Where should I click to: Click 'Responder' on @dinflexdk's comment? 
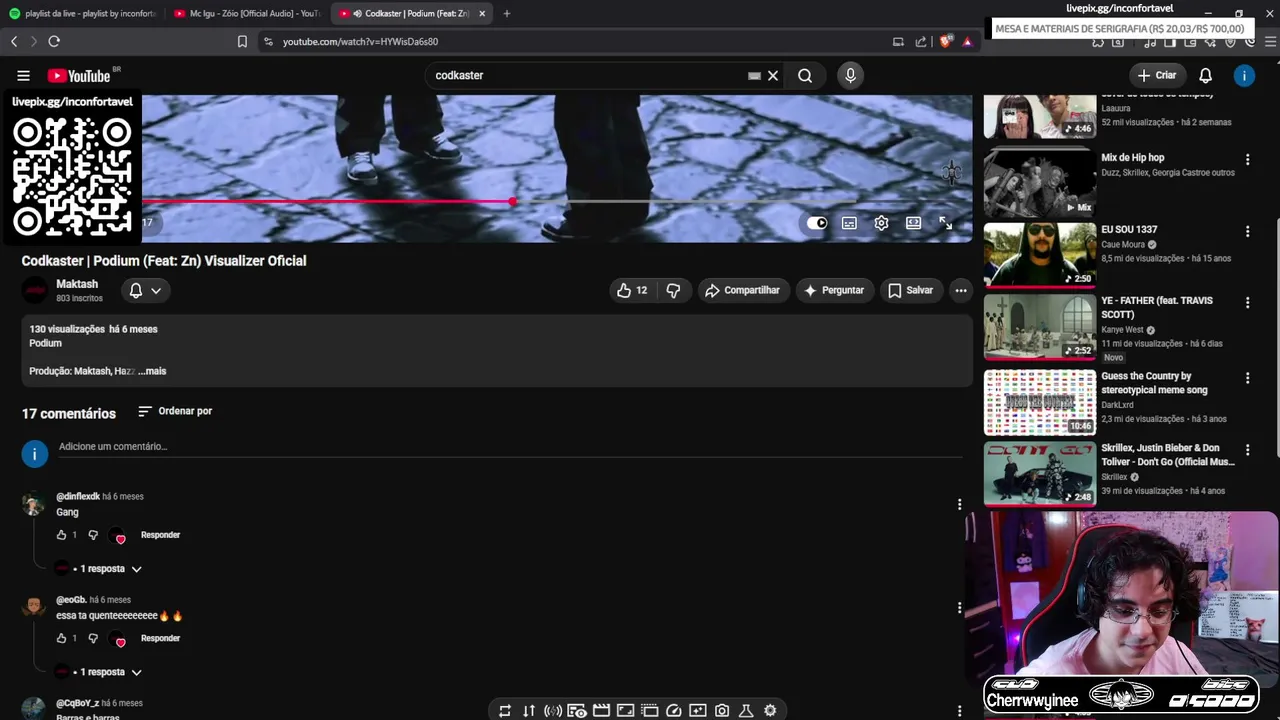coord(160,535)
